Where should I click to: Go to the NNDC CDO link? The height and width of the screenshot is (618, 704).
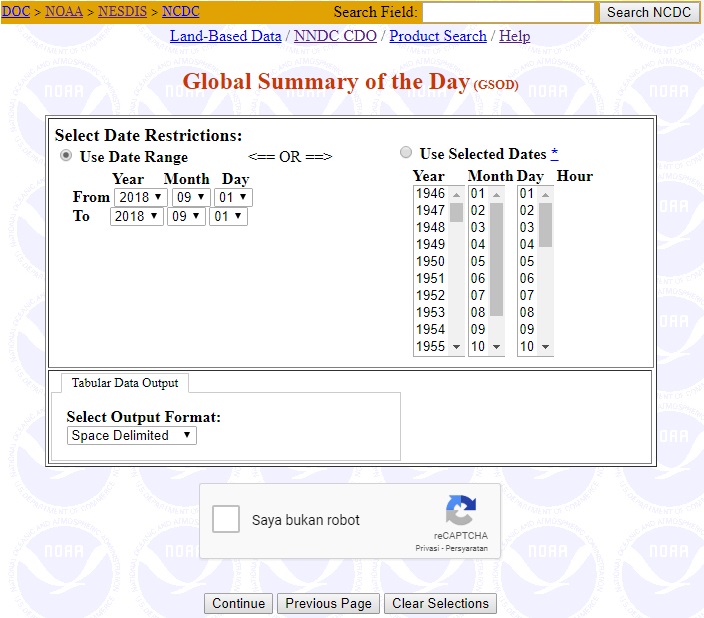[335, 36]
